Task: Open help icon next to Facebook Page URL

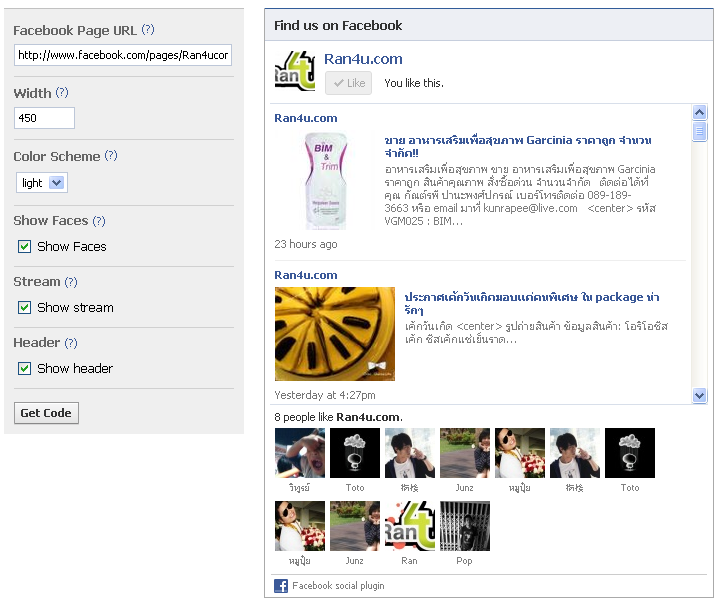Action: click(148, 30)
